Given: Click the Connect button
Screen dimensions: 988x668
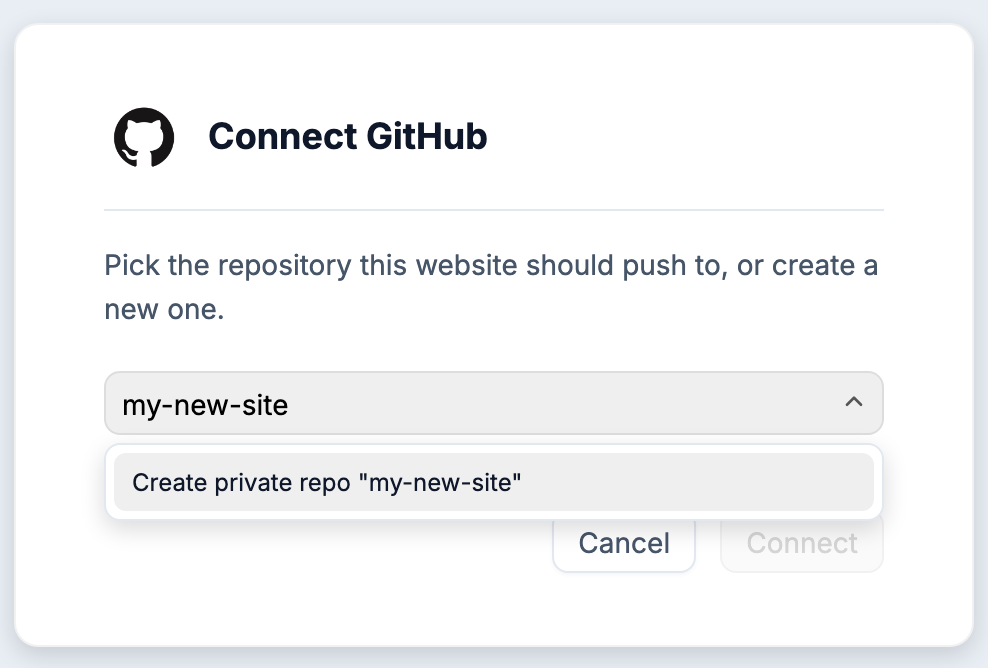Looking at the screenshot, I should (801, 543).
